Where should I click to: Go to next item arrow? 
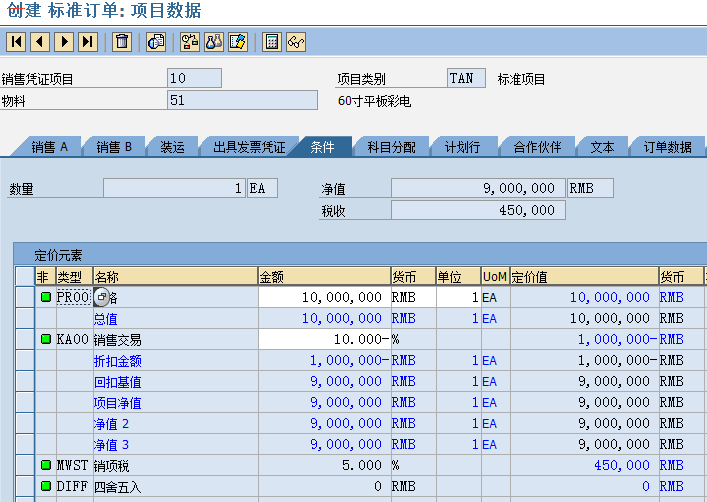[x=64, y=42]
